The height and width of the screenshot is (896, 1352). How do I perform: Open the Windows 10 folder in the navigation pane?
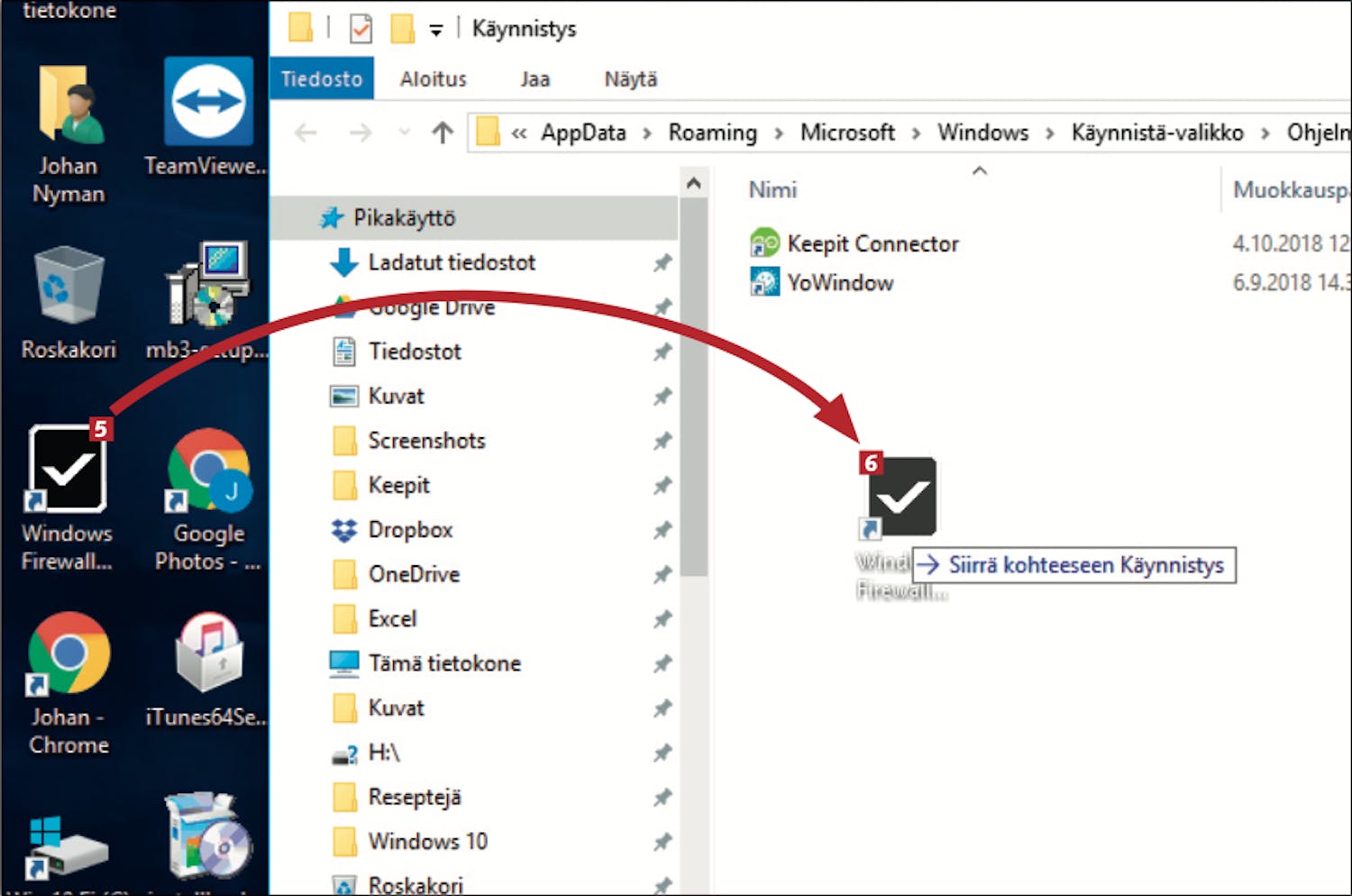point(427,842)
